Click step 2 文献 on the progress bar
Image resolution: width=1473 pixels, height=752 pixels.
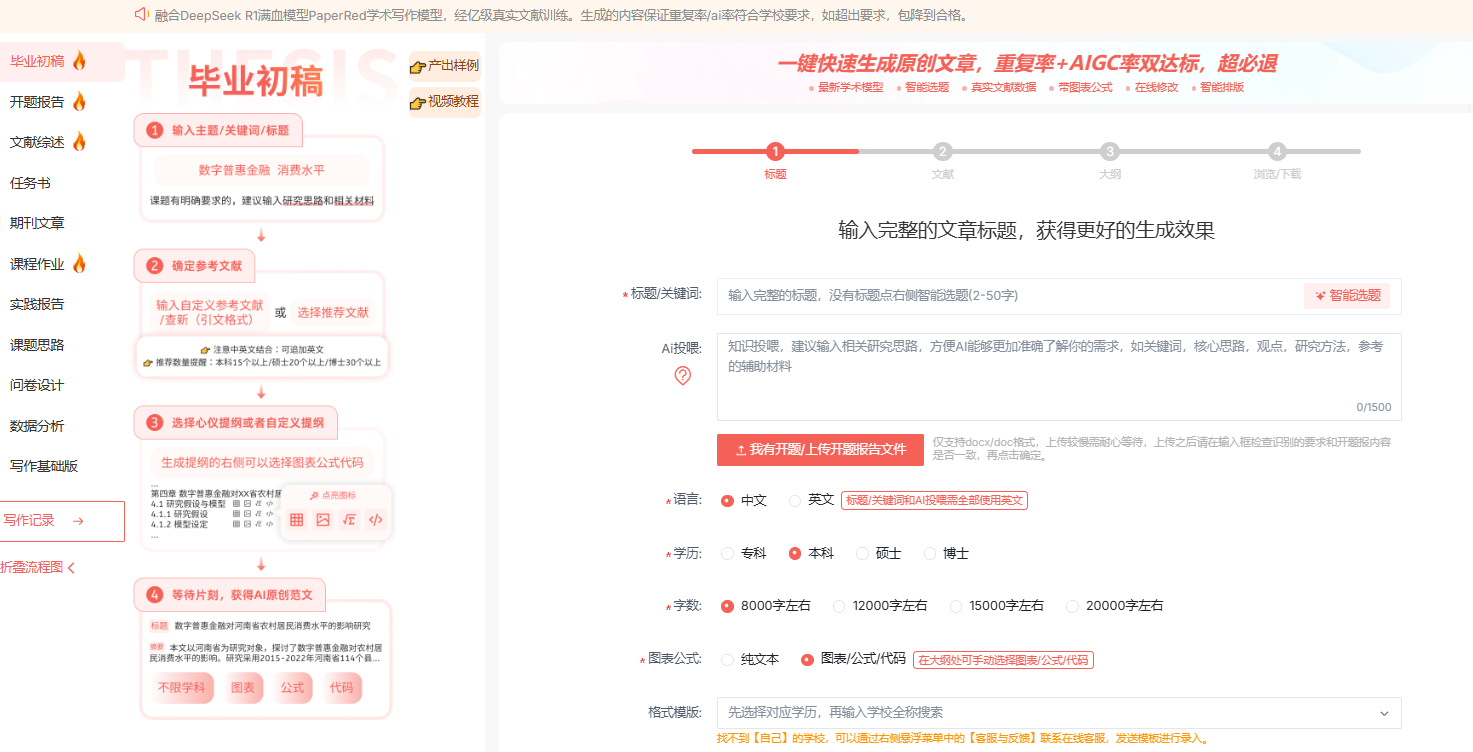pos(942,152)
